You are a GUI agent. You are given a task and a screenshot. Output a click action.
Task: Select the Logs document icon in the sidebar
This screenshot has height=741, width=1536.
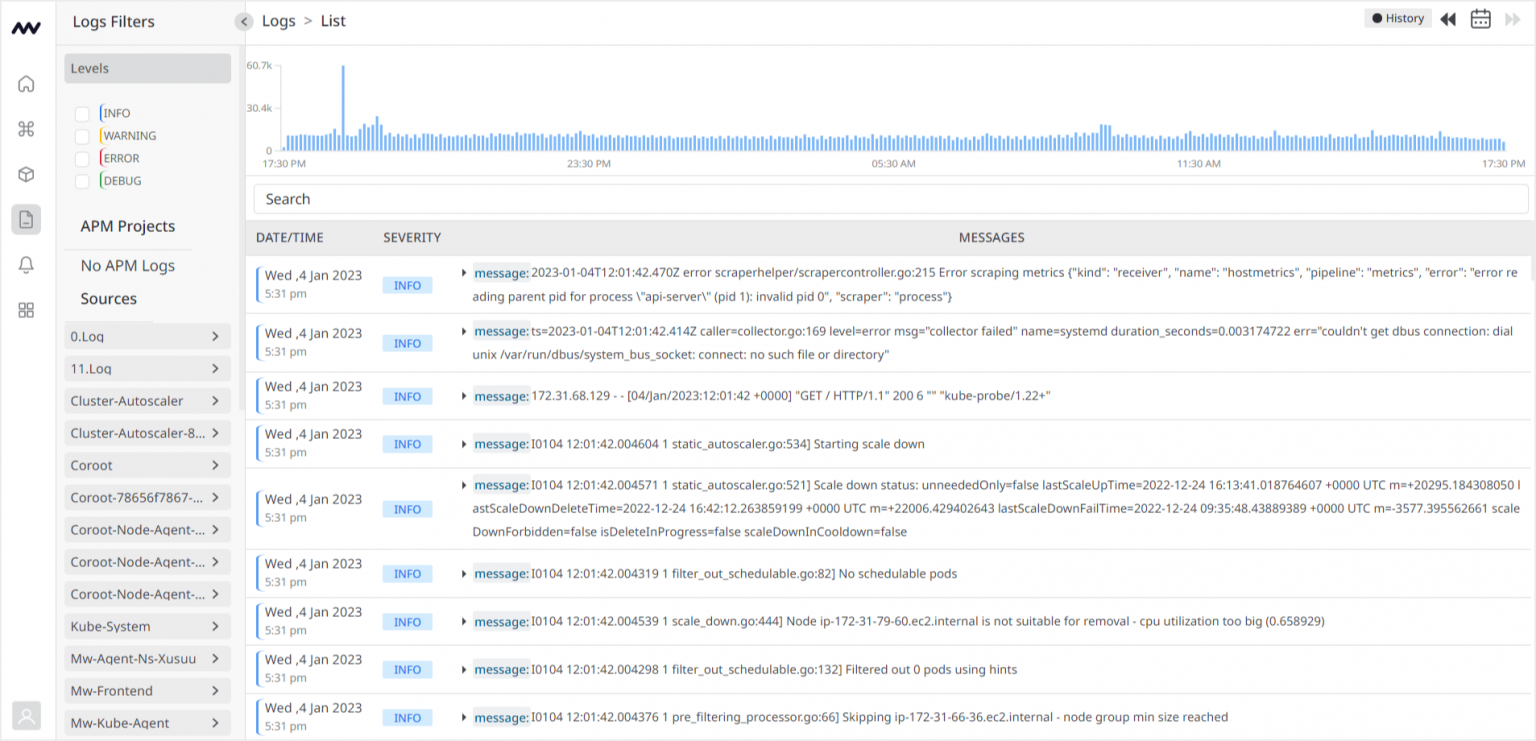26,220
